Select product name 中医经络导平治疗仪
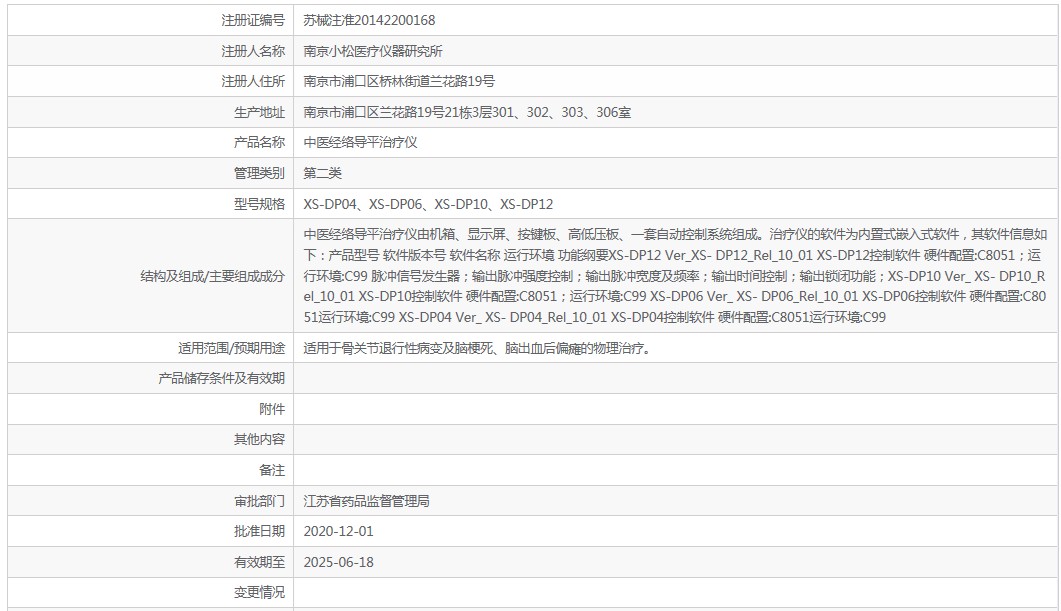This screenshot has width=1061, height=611. (360, 143)
